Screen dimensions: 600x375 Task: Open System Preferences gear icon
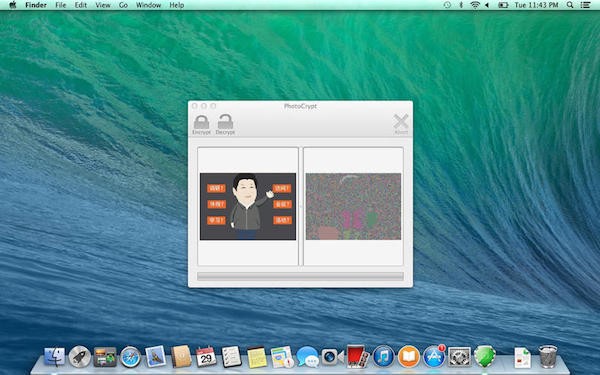(459, 357)
